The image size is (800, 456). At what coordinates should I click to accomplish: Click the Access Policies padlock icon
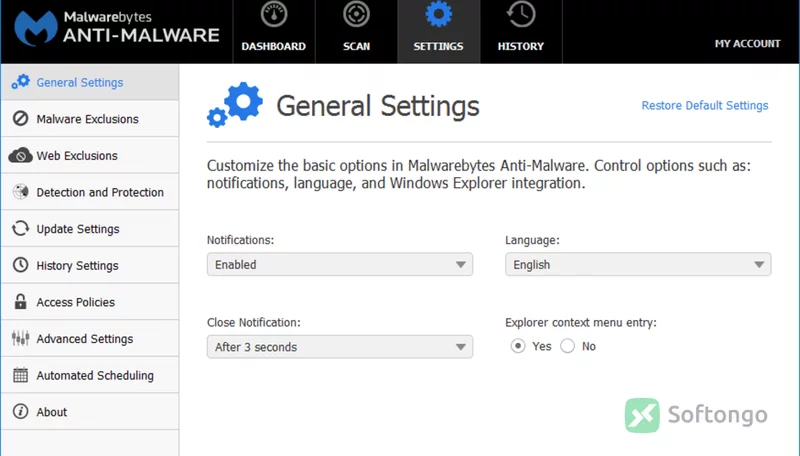point(20,301)
